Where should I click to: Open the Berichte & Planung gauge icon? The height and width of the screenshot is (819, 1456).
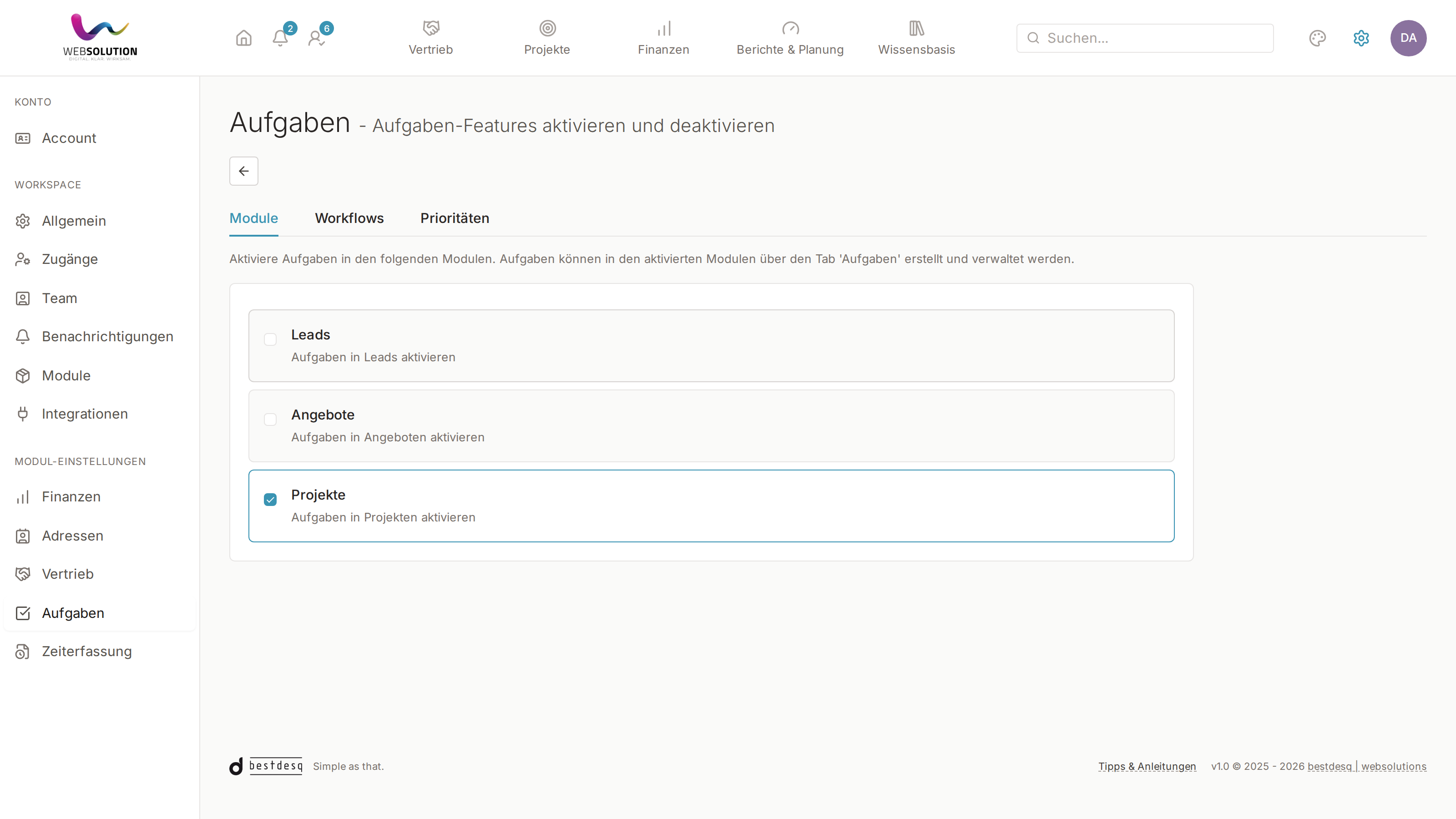[790, 28]
